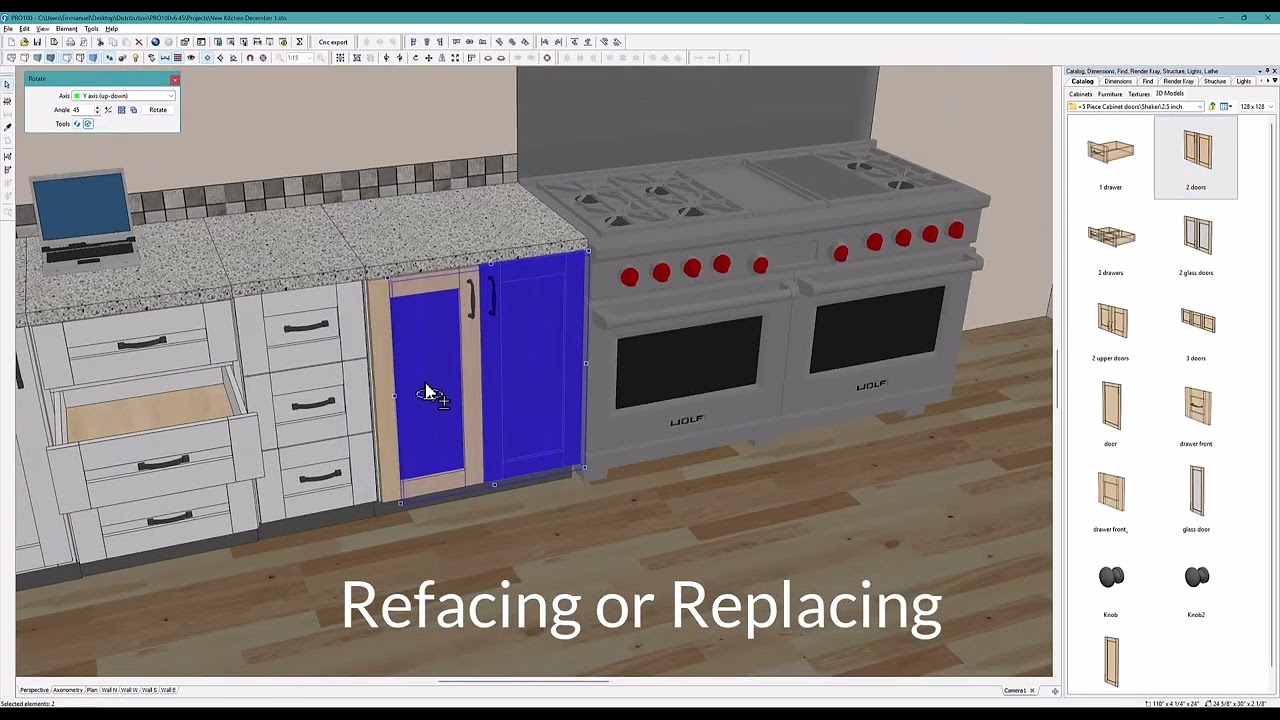Viewport: 1280px width, 720px height.
Task: Open the catalog view-mode dropdown icon
Action: (x=1226, y=106)
